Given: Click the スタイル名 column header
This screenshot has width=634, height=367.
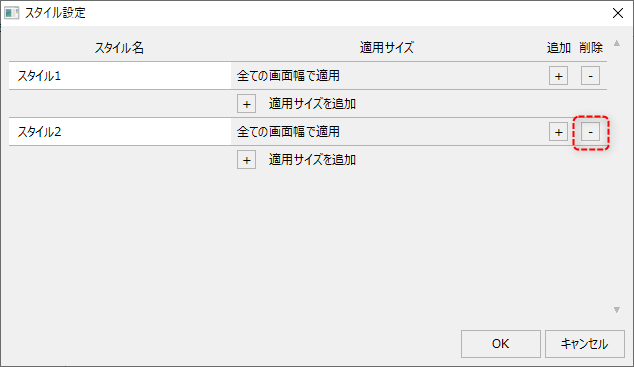Looking at the screenshot, I should click(x=119, y=48).
